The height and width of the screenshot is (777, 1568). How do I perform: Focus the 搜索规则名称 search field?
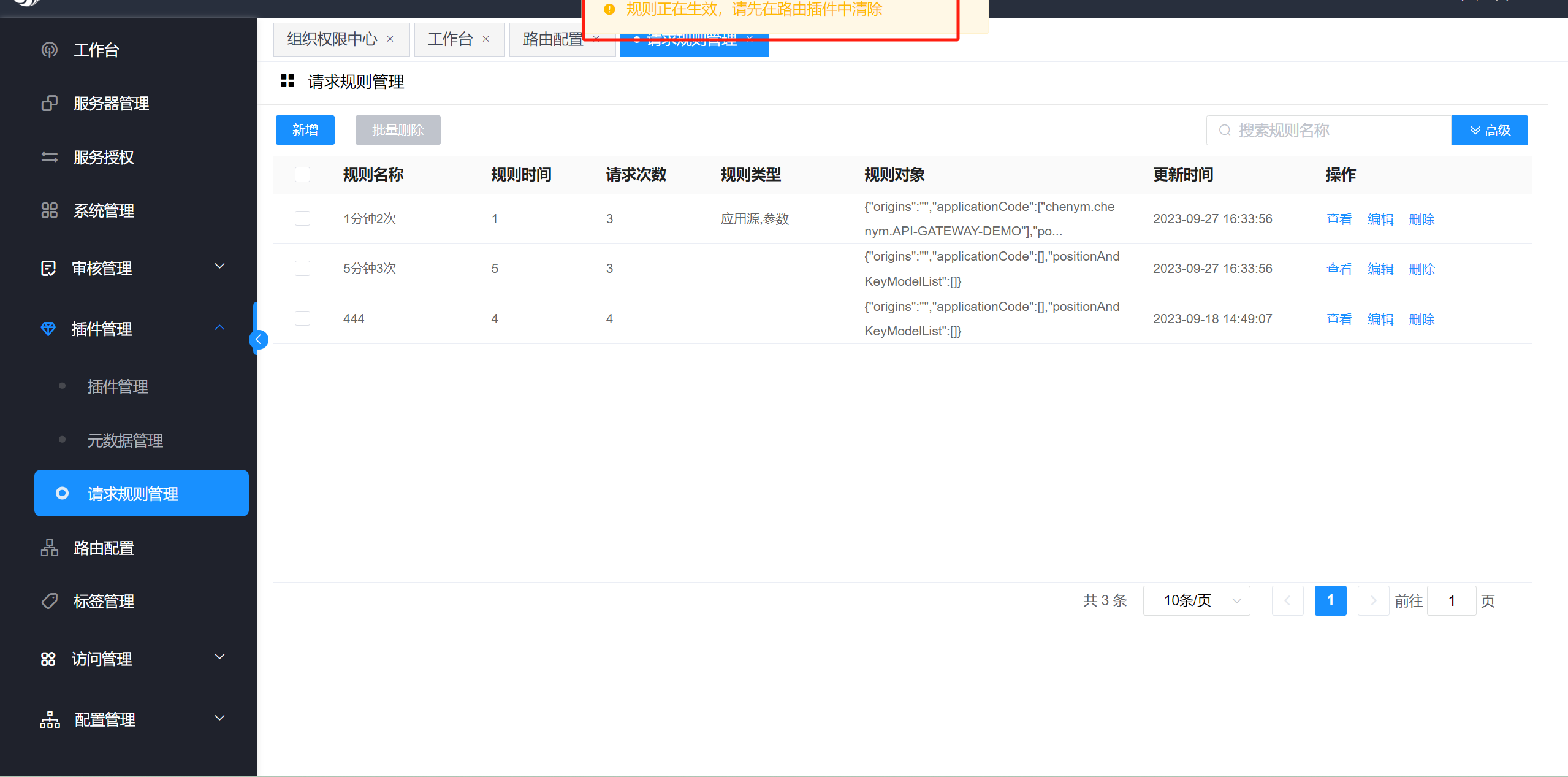1329,130
